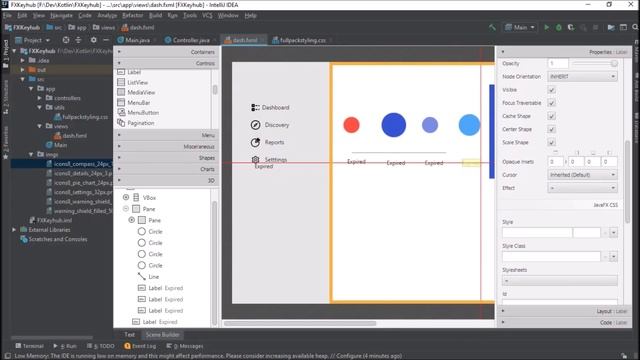This screenshot has height=360, width=640.
Task: Open the Node Orientation dropdown
Action: [x=582, y=76]
